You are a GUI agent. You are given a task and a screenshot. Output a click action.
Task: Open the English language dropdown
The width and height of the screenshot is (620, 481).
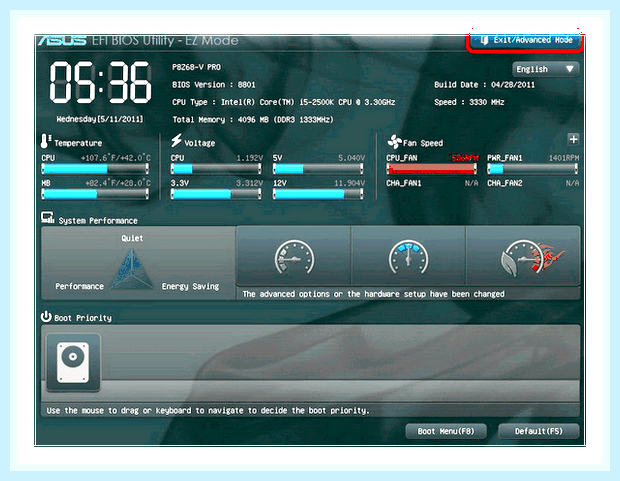click(546, 69)
